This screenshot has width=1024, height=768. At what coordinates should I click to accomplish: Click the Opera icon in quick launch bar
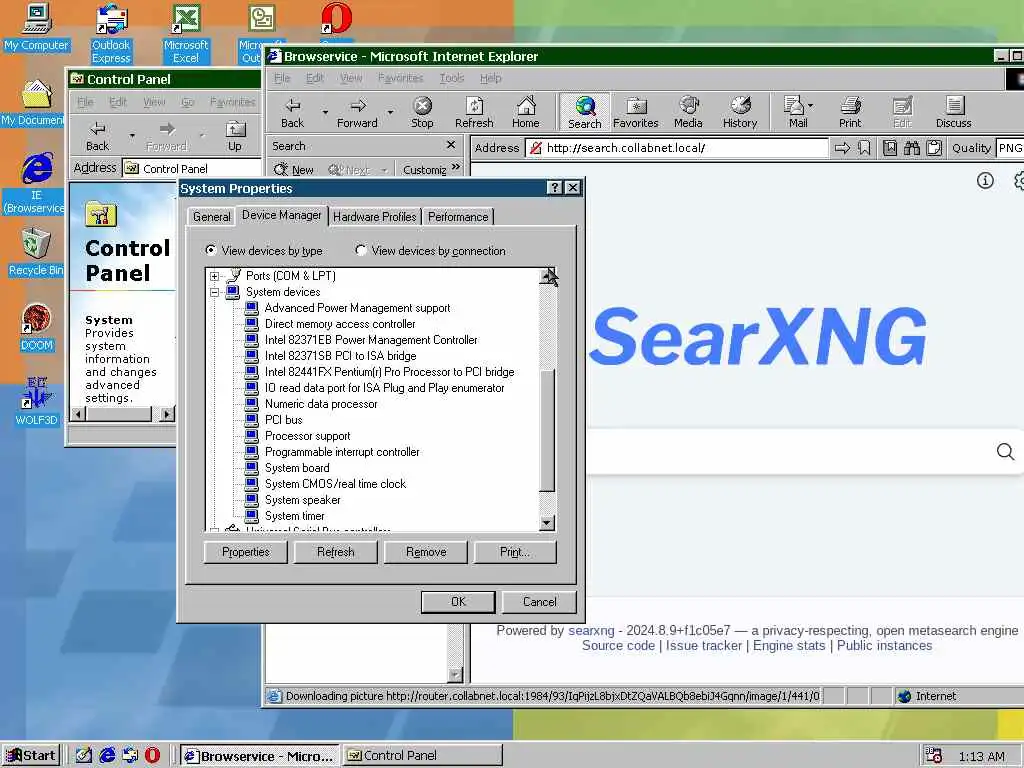[x=152, y=755]
